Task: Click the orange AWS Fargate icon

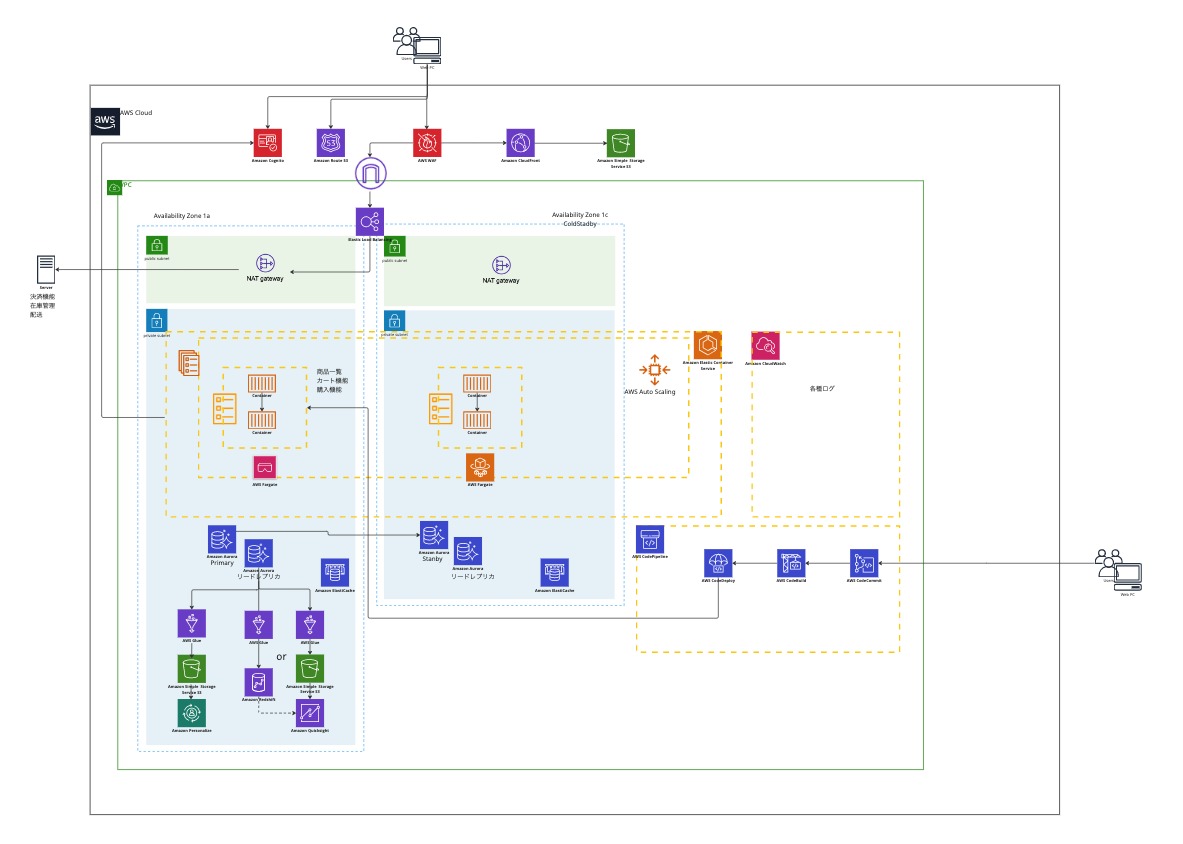Action: pos(480,468)
